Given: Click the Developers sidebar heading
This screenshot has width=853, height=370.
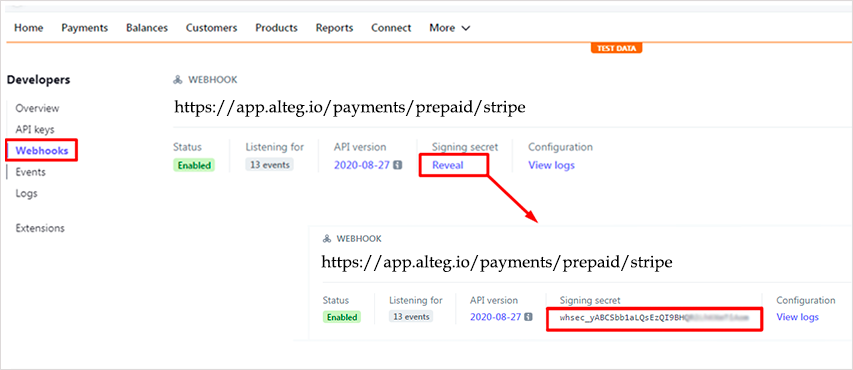Looking at the screenshot, I should pos(39,80).
